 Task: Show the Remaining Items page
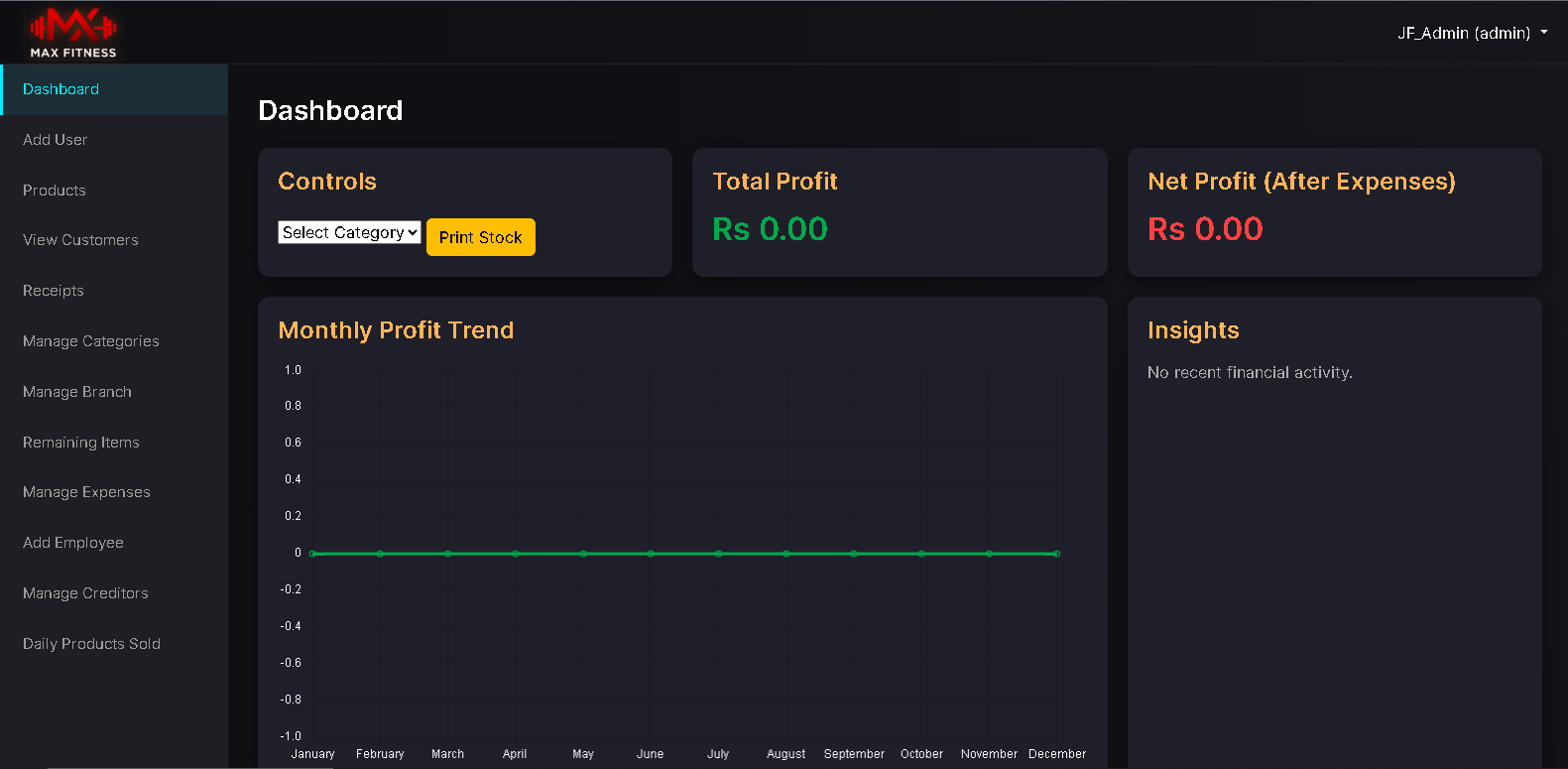[81, 443]
